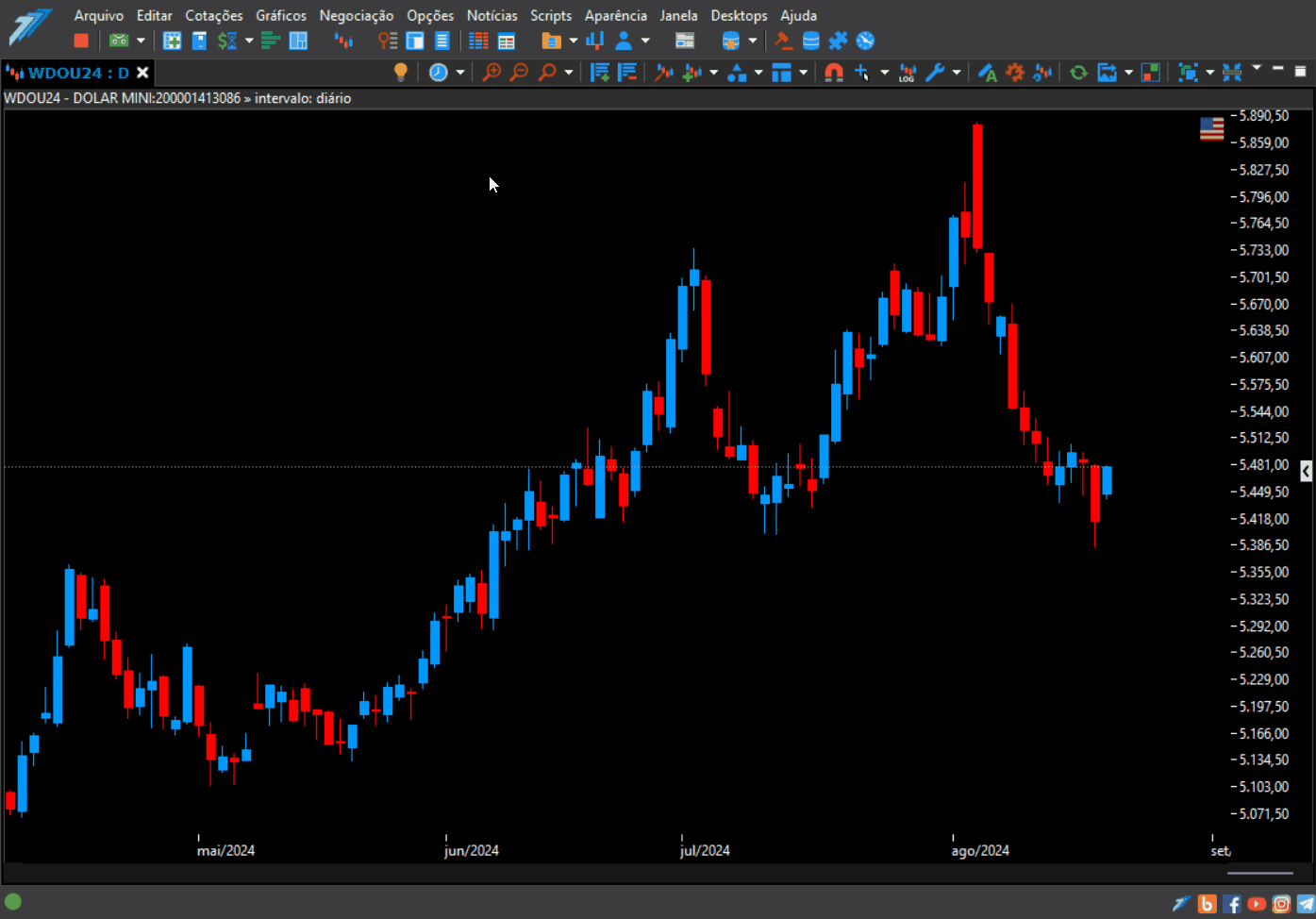Open the dollar hourglass dropdown arrow

click(249, 41)
